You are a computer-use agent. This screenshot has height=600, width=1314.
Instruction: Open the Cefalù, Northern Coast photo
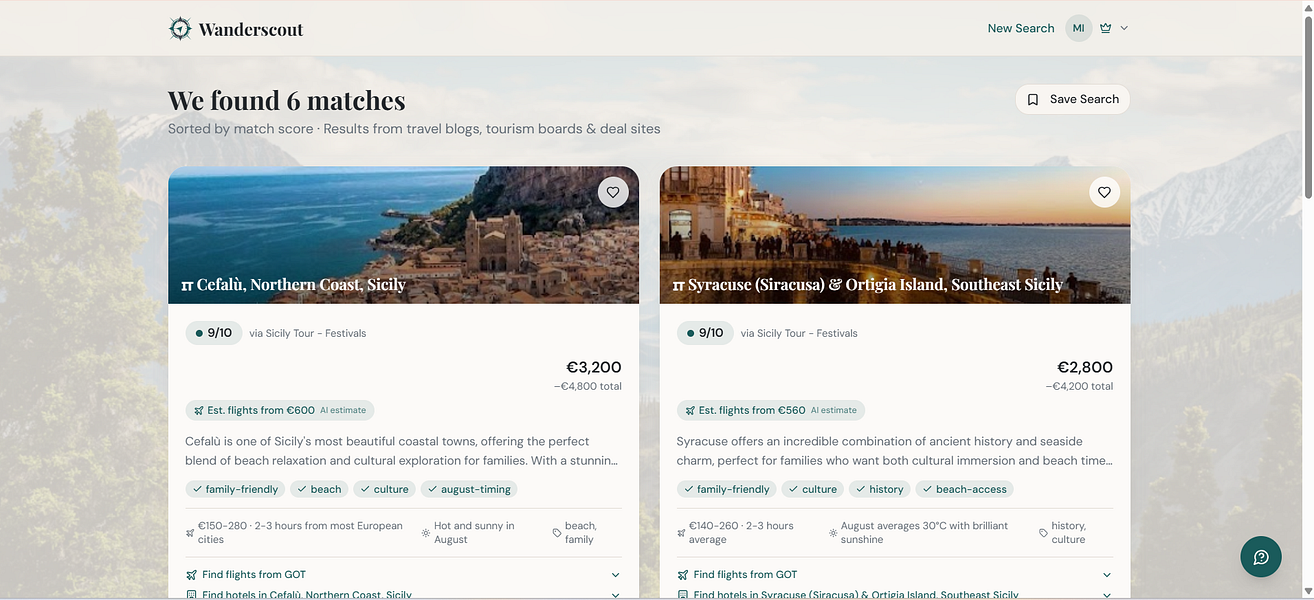[403, 235]
